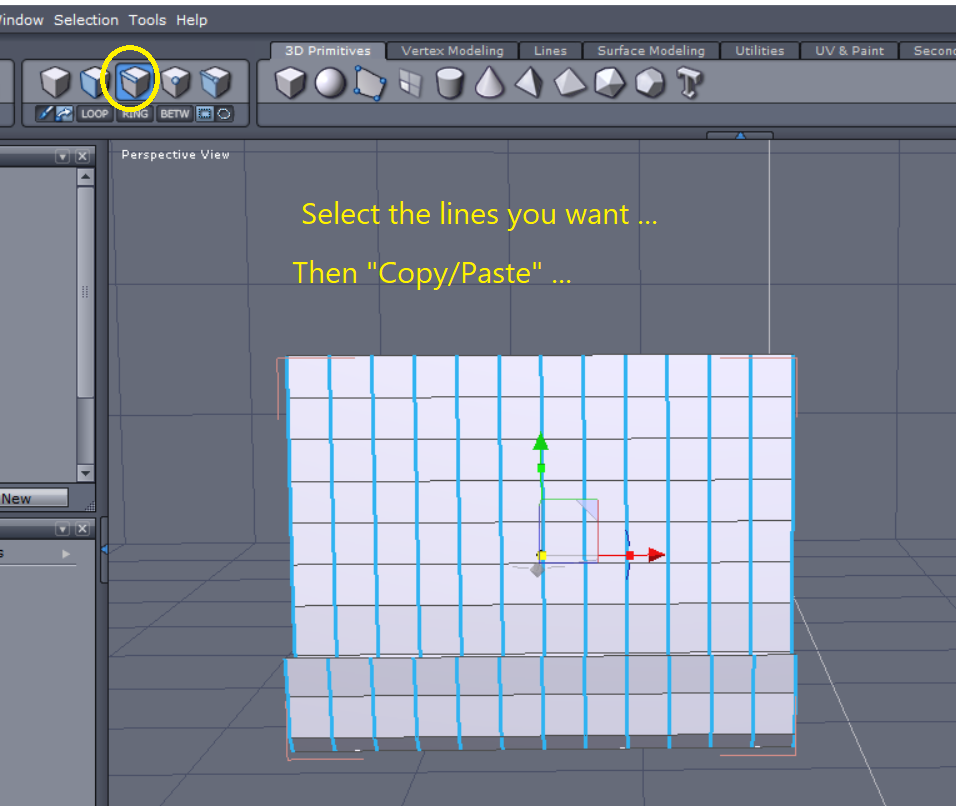956x806 pixels.
Task: Create a Dodecahedron primitive
Action: 650,82
